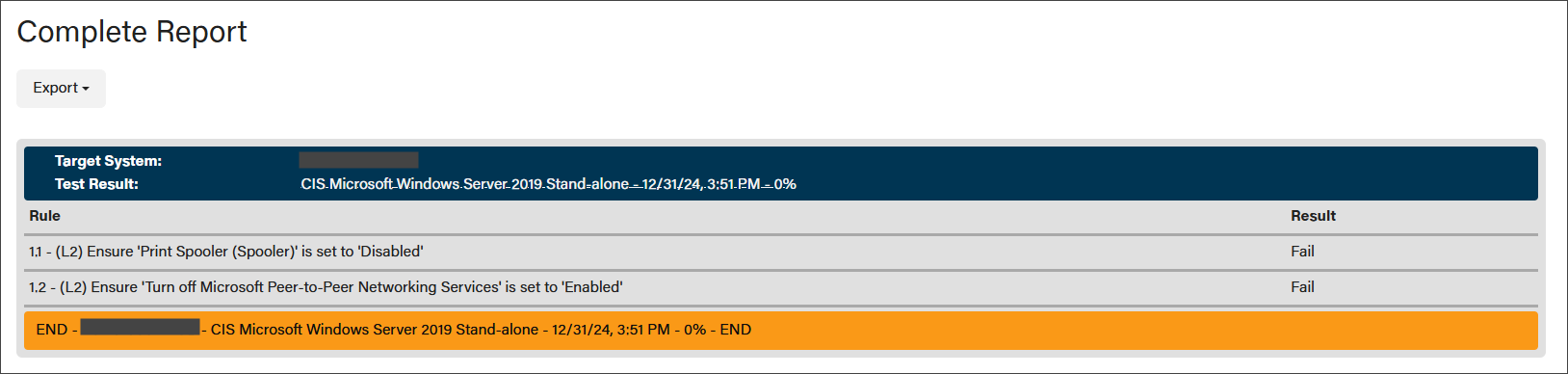Click the orange END summary bar text
Image resolution: width=1568 pixels, height=374 pixels.
tap(394, 330)
